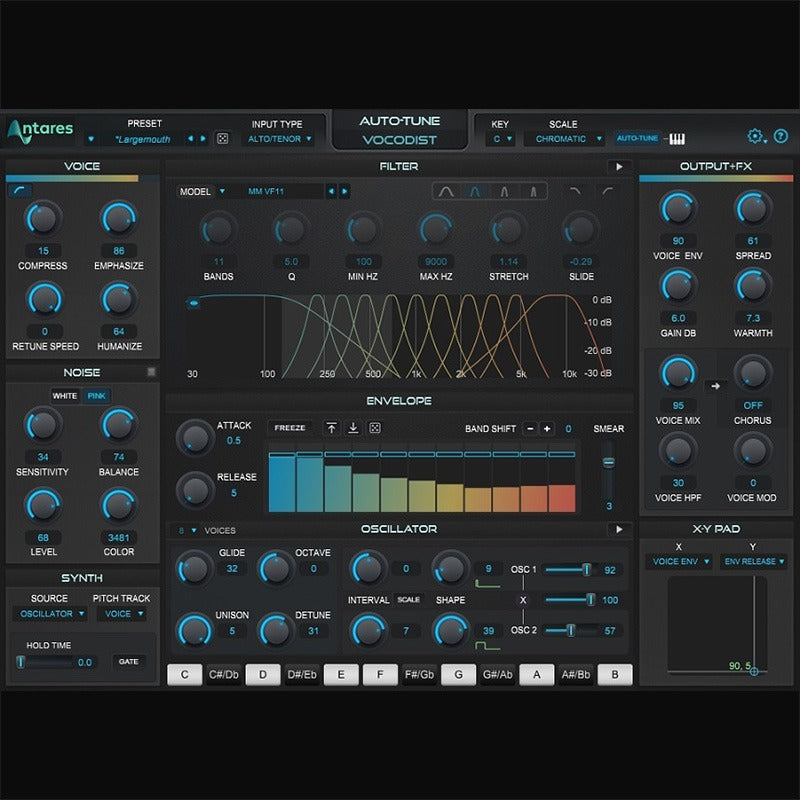Click the D note key

click(263, 674)
